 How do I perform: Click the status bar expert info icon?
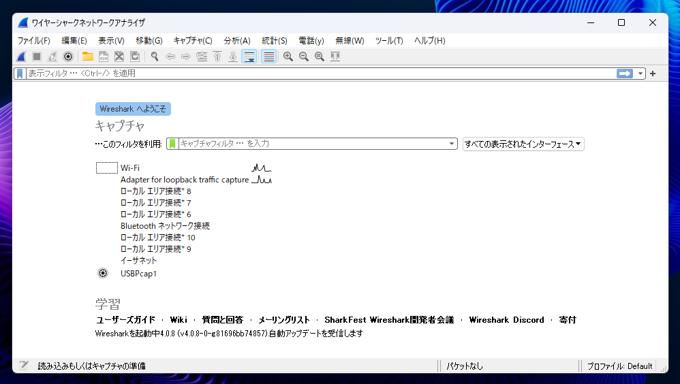pyautogui.click(x=24, y=365)
